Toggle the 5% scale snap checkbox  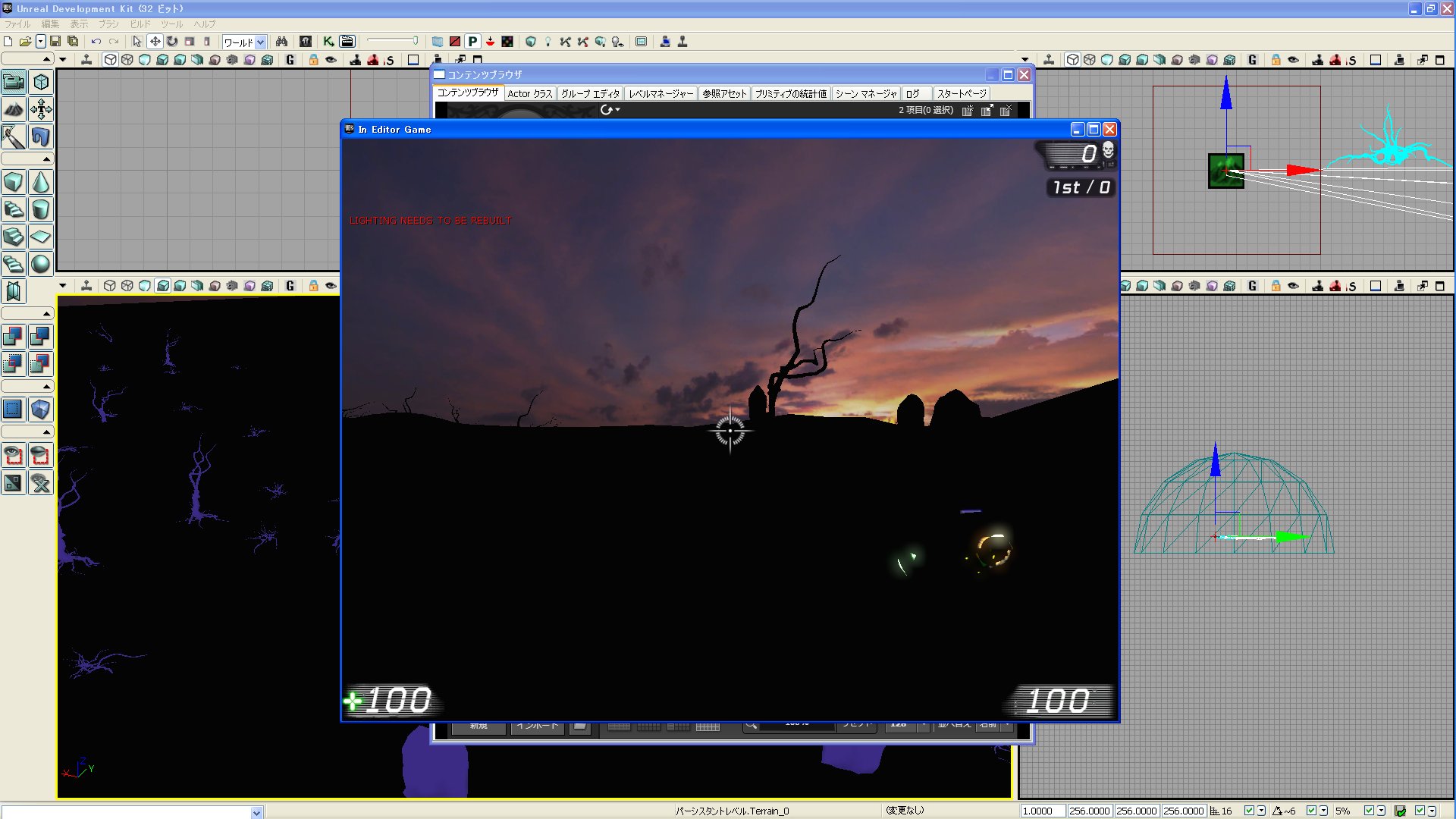(1369, 811)
